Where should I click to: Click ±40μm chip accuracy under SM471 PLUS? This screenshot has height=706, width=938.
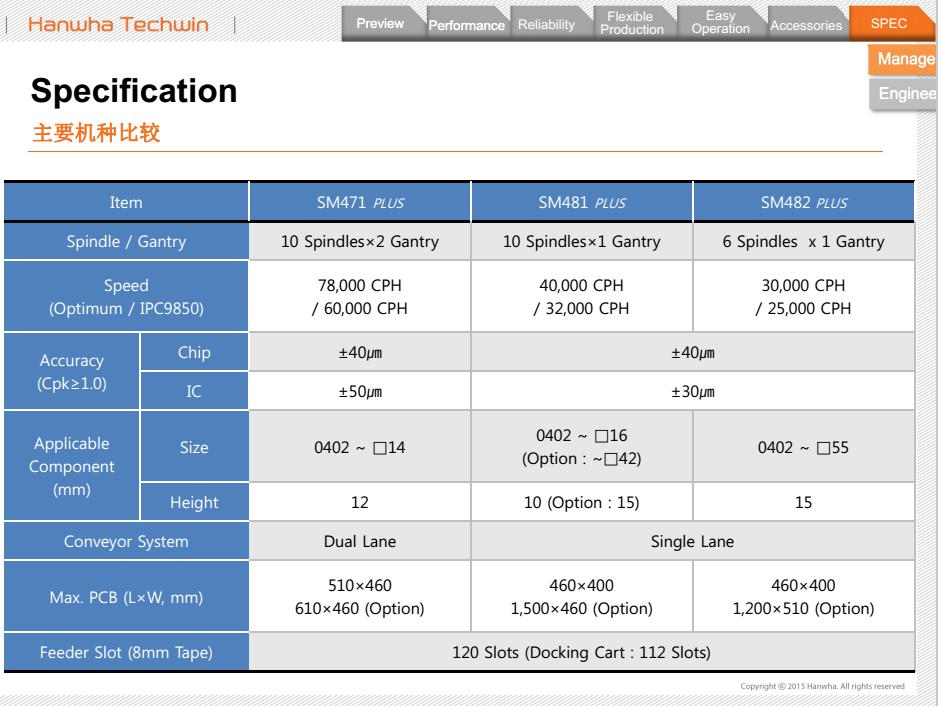pos(360,352)
